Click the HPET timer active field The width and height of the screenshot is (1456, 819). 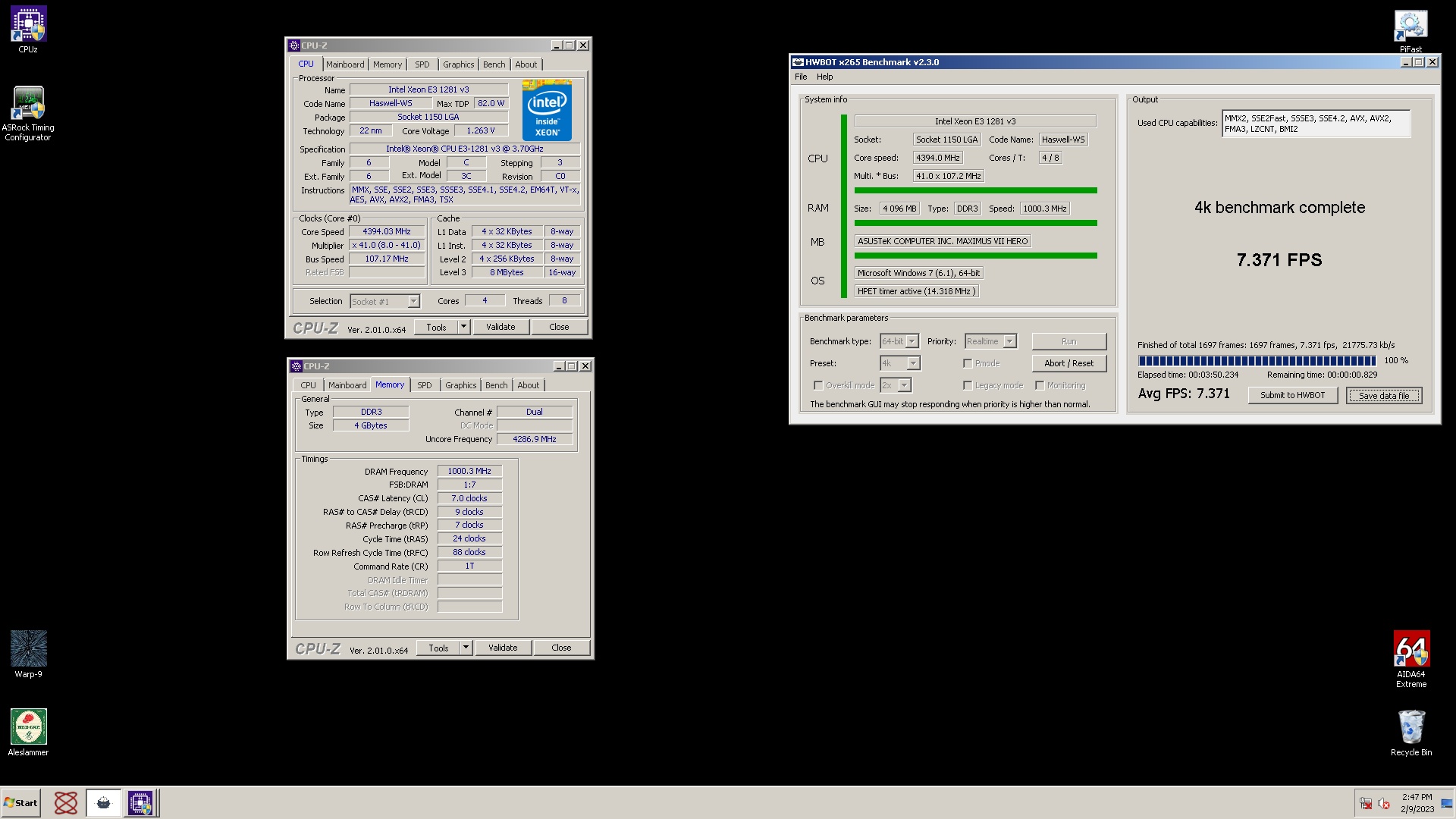(x=916, y=291)
